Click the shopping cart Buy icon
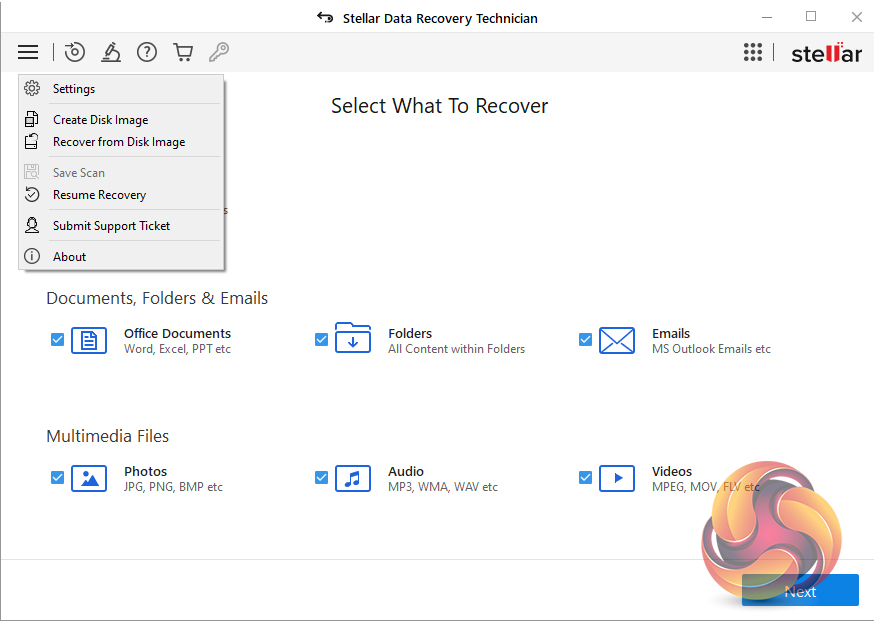The image size is (874, 621). pos(183,52)
